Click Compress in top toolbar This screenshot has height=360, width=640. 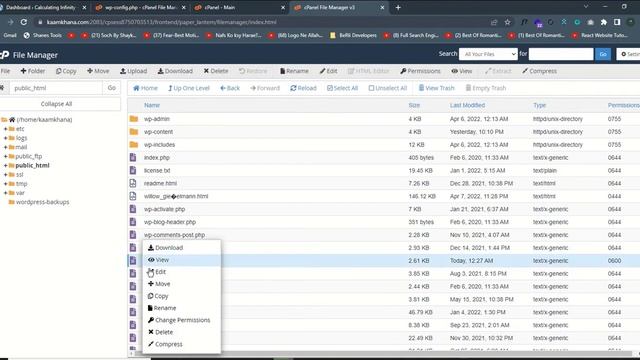(x=539, y=71)
